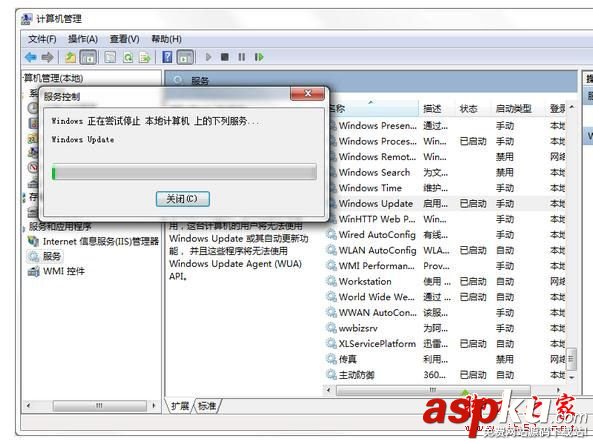
Task: Click the 主动防御 service gear icon
Action: click(x=332, y=375)
